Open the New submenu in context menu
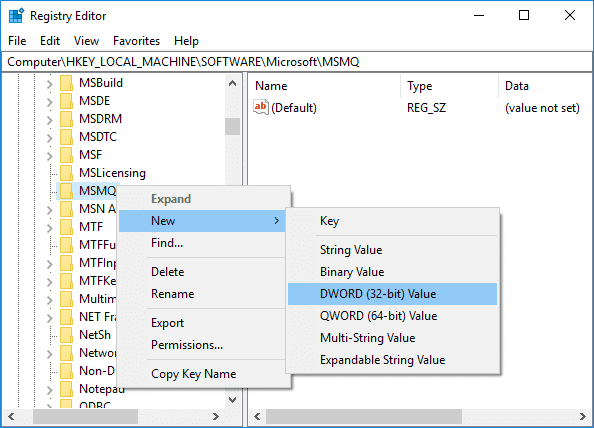This screenshot has height=428, width=594. (x=202, y=221)
